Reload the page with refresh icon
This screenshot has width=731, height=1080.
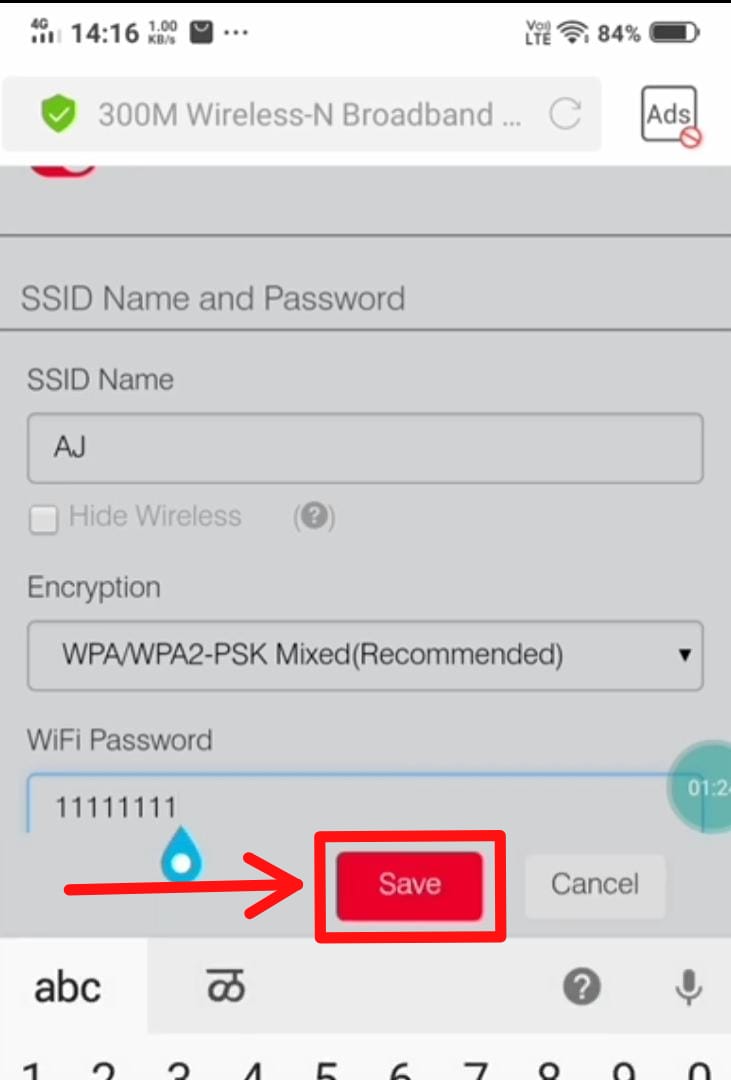pos(565,114)
